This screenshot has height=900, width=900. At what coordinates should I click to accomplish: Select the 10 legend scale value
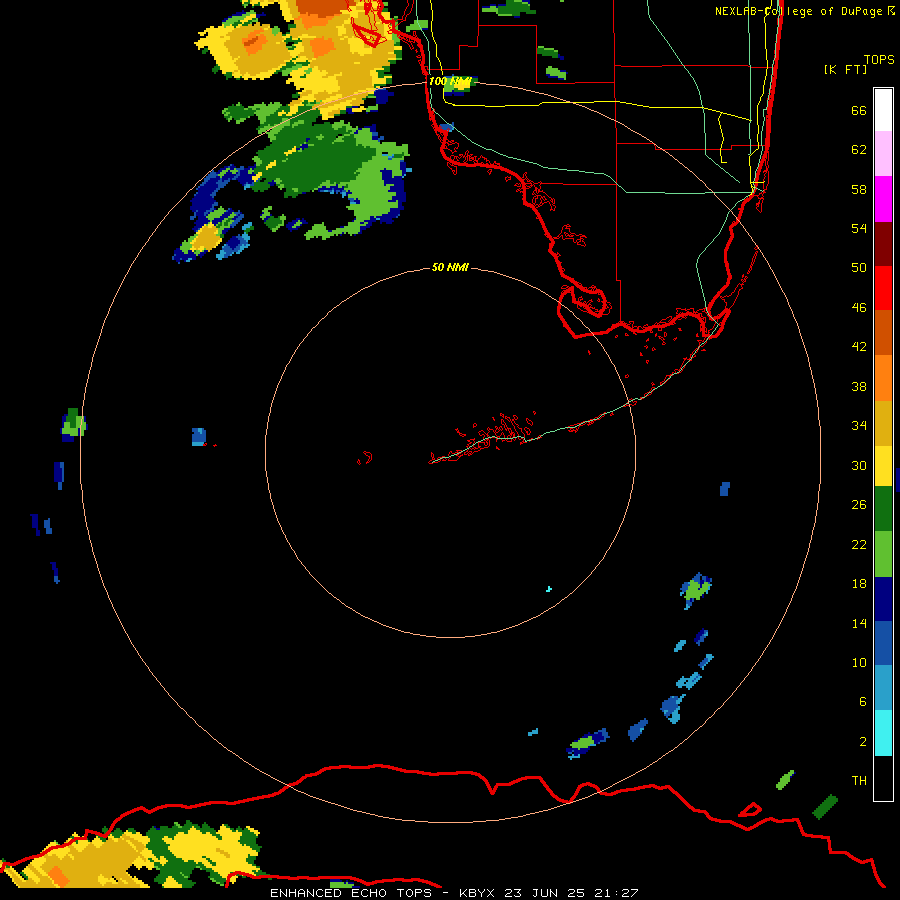[859, 663]
